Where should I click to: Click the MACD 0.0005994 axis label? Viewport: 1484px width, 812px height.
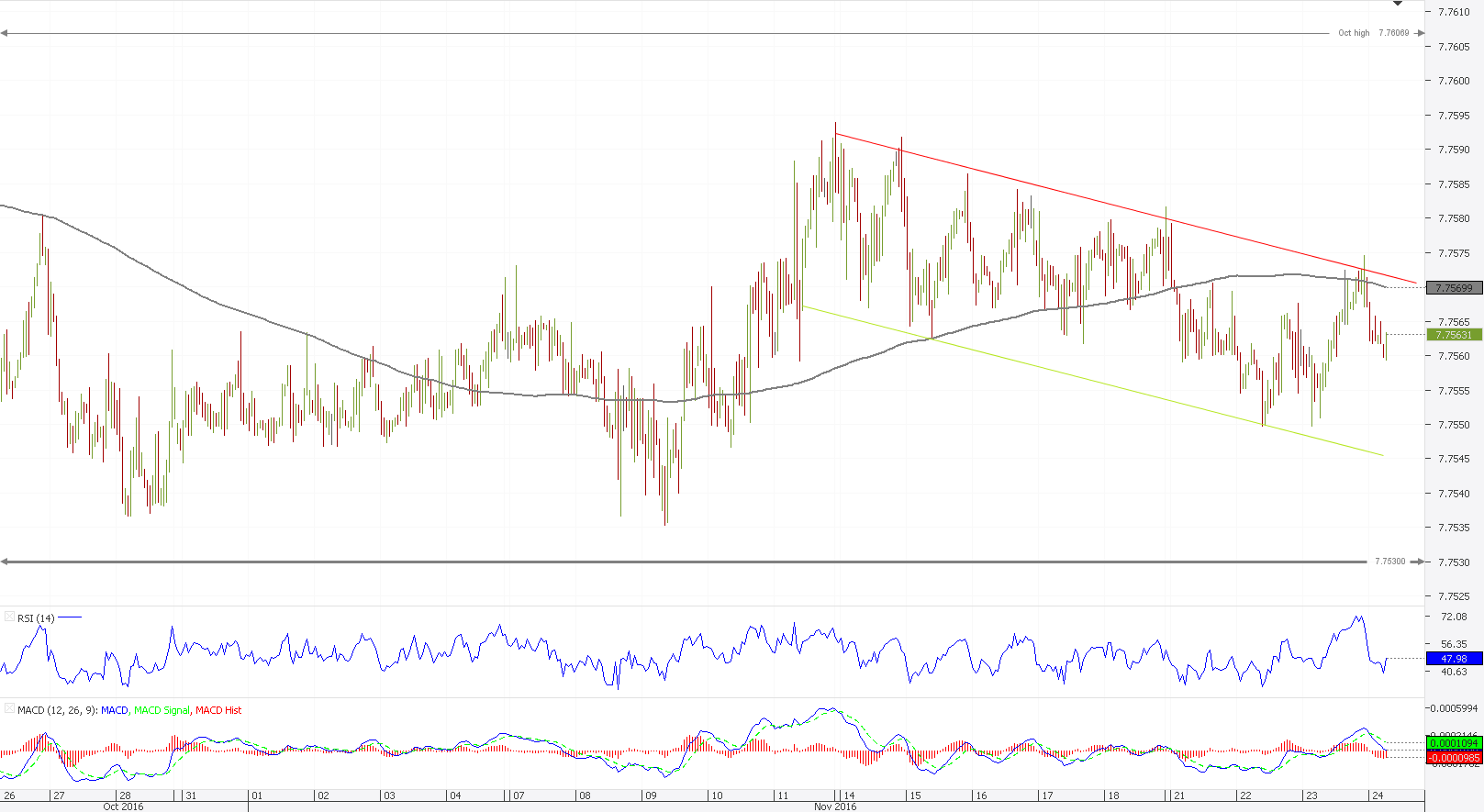(x=1455, y=708)
